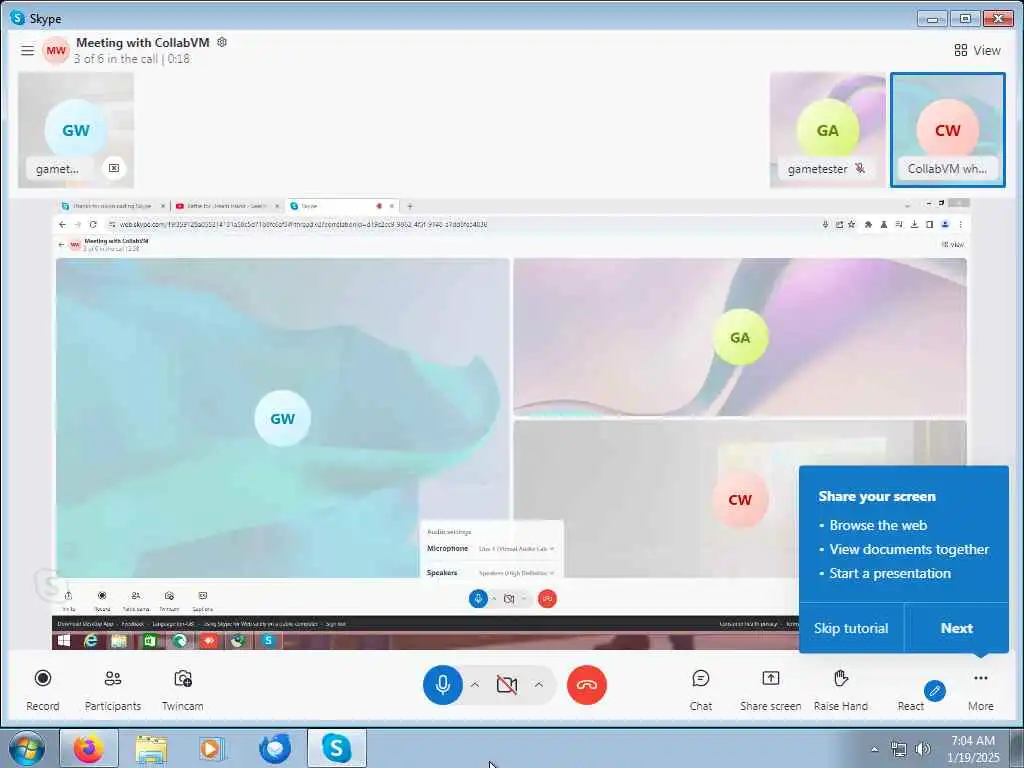This screenshot has width=1024, height=768.
Task: Open the View layout options
Action: [x=977, y=50]
